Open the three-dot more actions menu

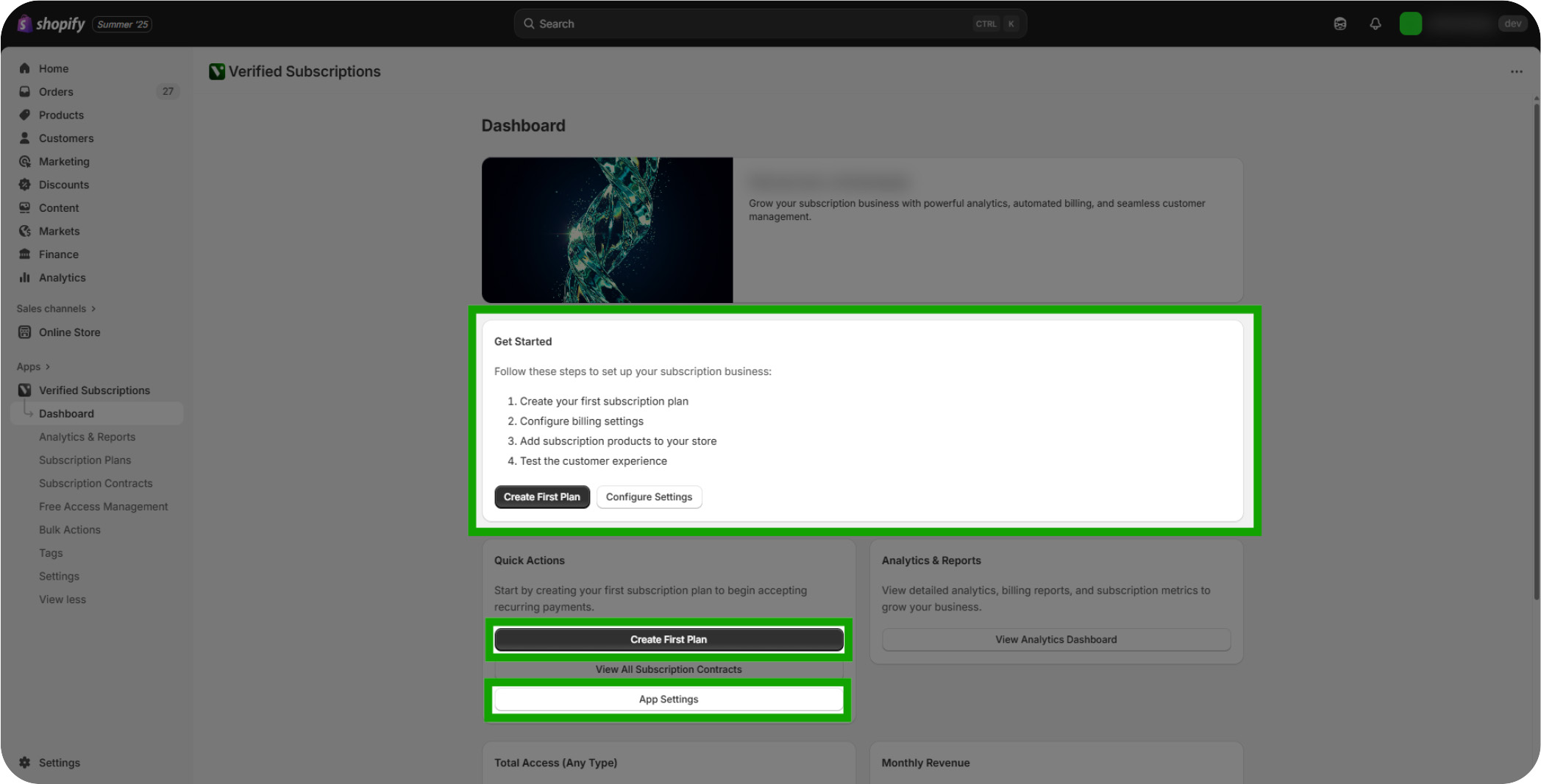click(1516, 71)
